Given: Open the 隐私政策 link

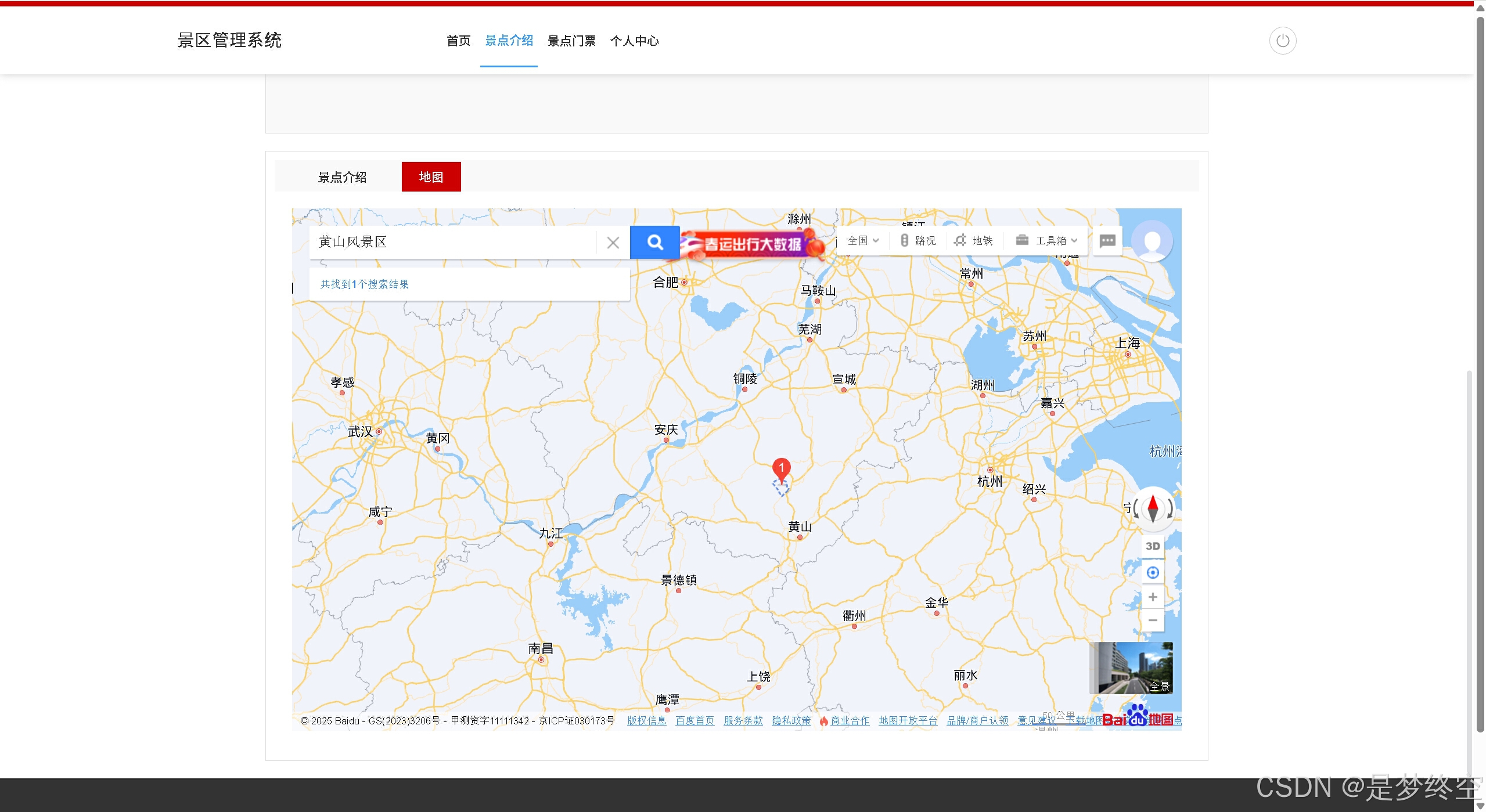Looking at the screenshot, I should pyautogui.click(x=791, y=720).
